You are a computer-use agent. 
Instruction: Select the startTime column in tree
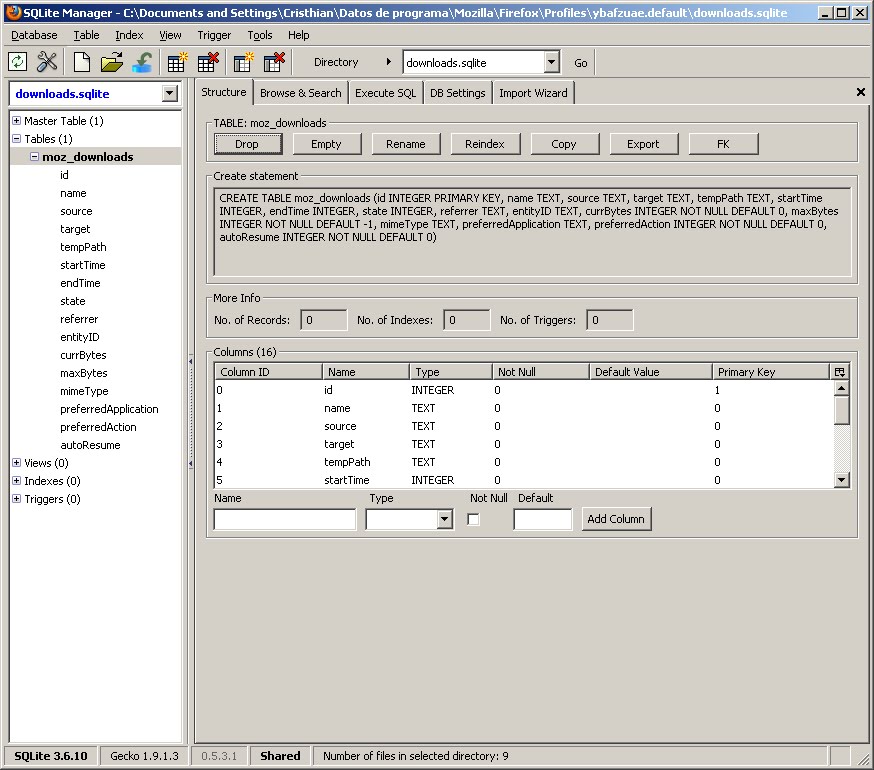(82, 265)
